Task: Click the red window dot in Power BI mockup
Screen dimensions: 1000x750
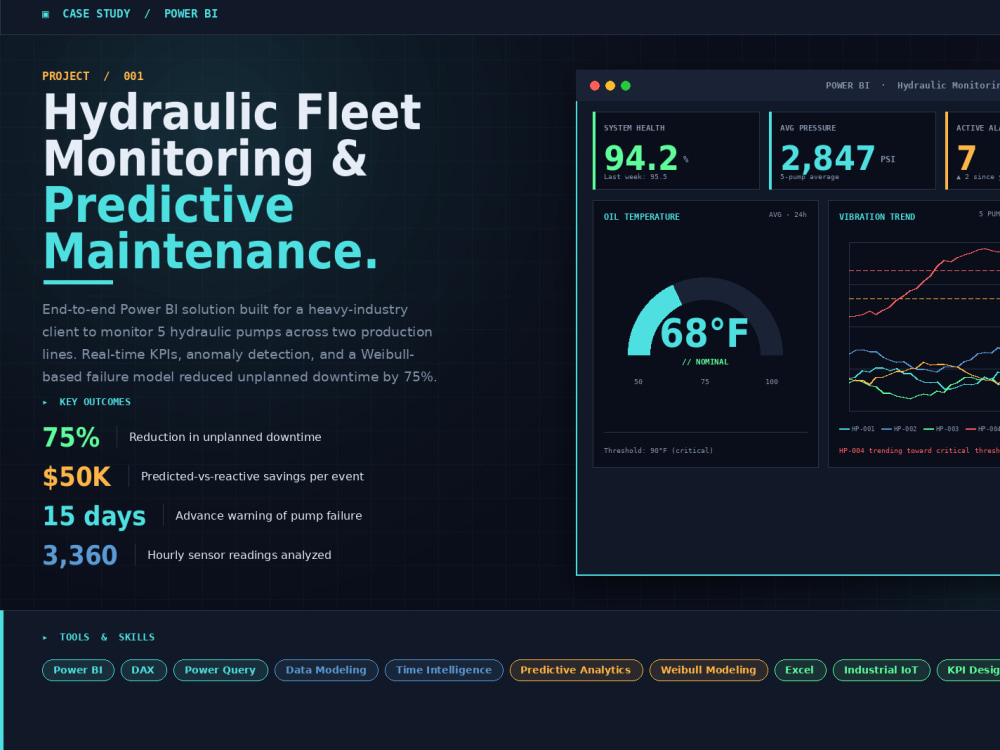Action: (x=594, y=85)
